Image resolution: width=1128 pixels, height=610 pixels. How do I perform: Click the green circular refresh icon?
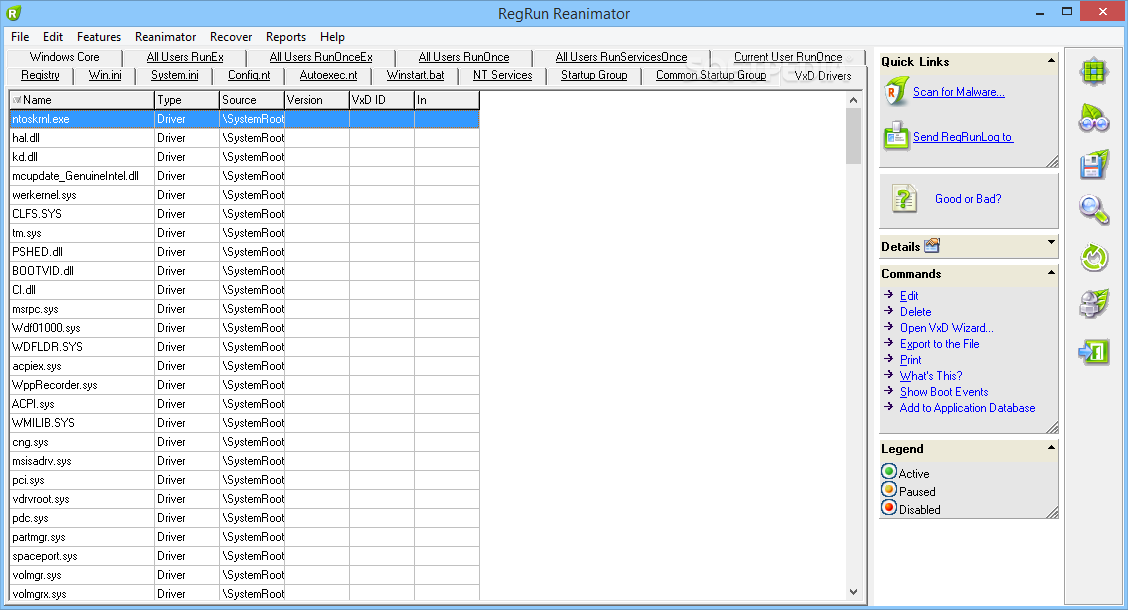point(1093,258)
